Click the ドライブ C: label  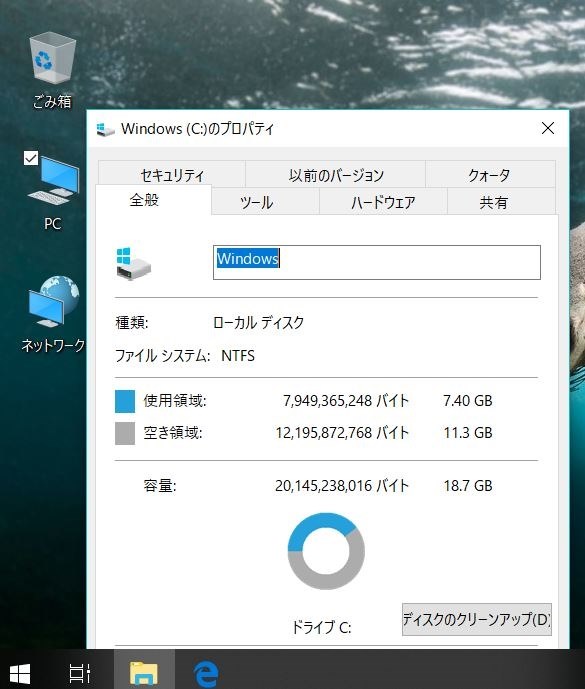click(321, 627)
